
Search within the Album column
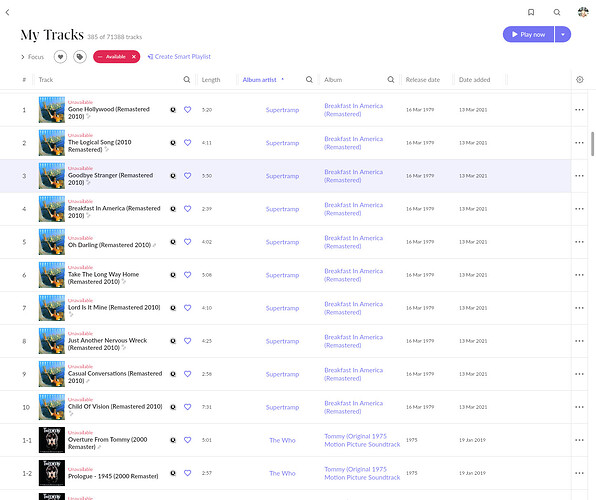(x=391, y=79)
